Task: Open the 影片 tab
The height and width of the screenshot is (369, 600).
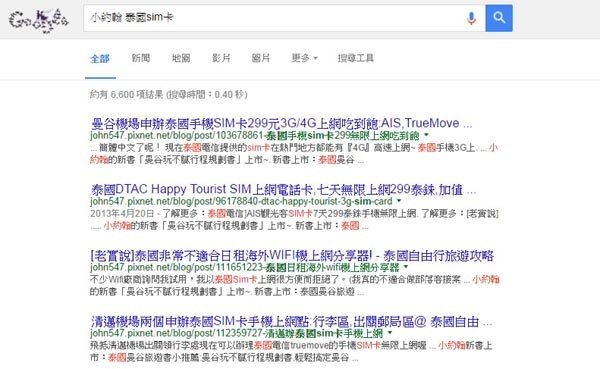Action: point(221,58)
